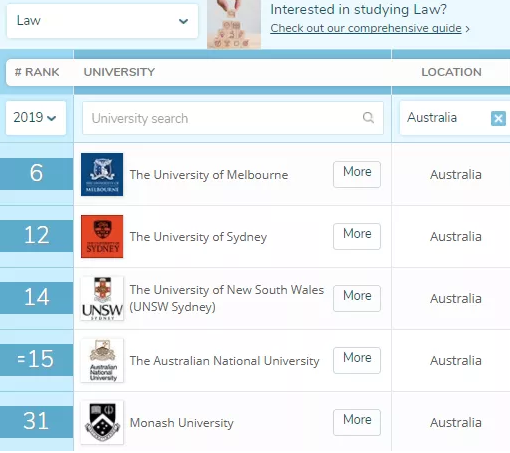The width and height of the screenshot is (510, 453).
Task: Click More for Australian National University
Action: 357,360
